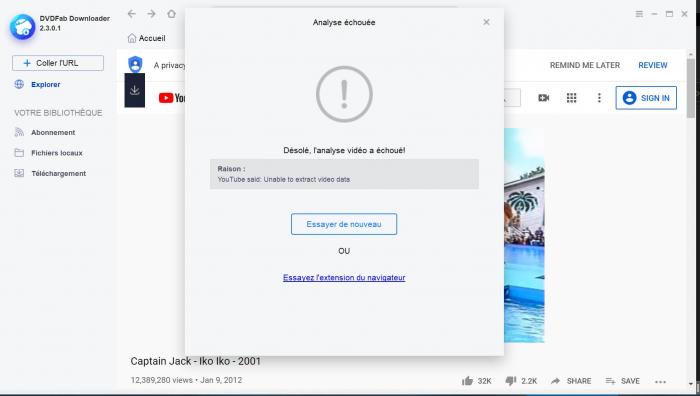Go forward with the right arrow

point(152,14)
